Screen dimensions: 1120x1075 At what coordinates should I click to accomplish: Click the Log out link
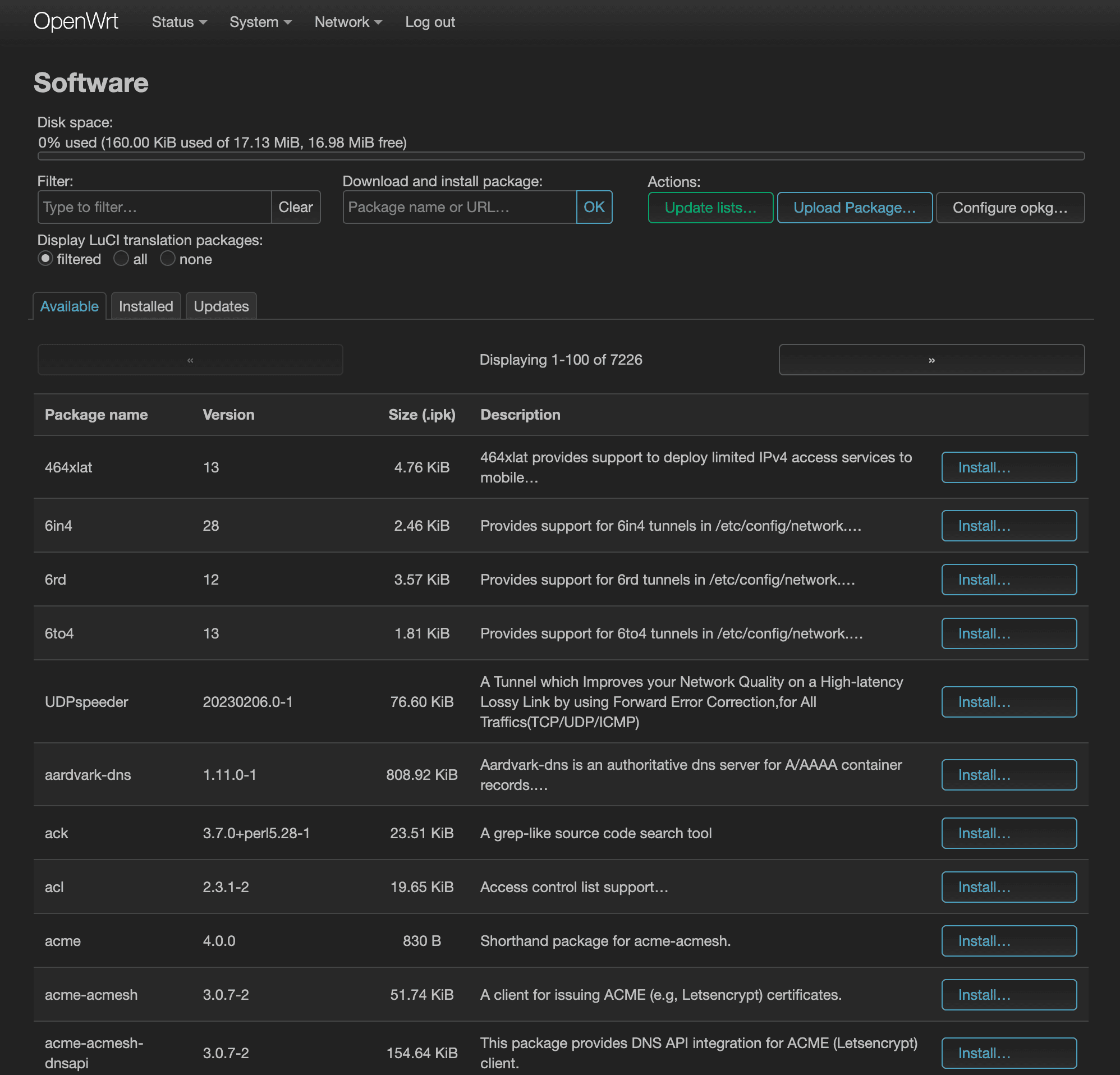(430, 22)
